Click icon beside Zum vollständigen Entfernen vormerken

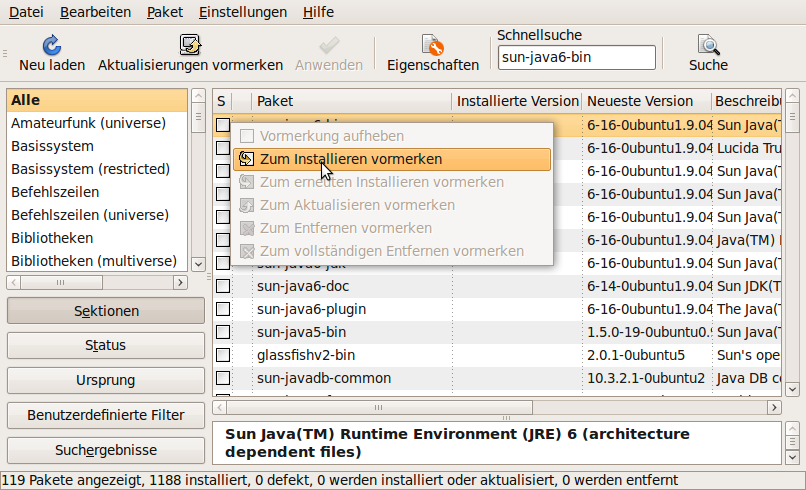[x=247, y=251]
